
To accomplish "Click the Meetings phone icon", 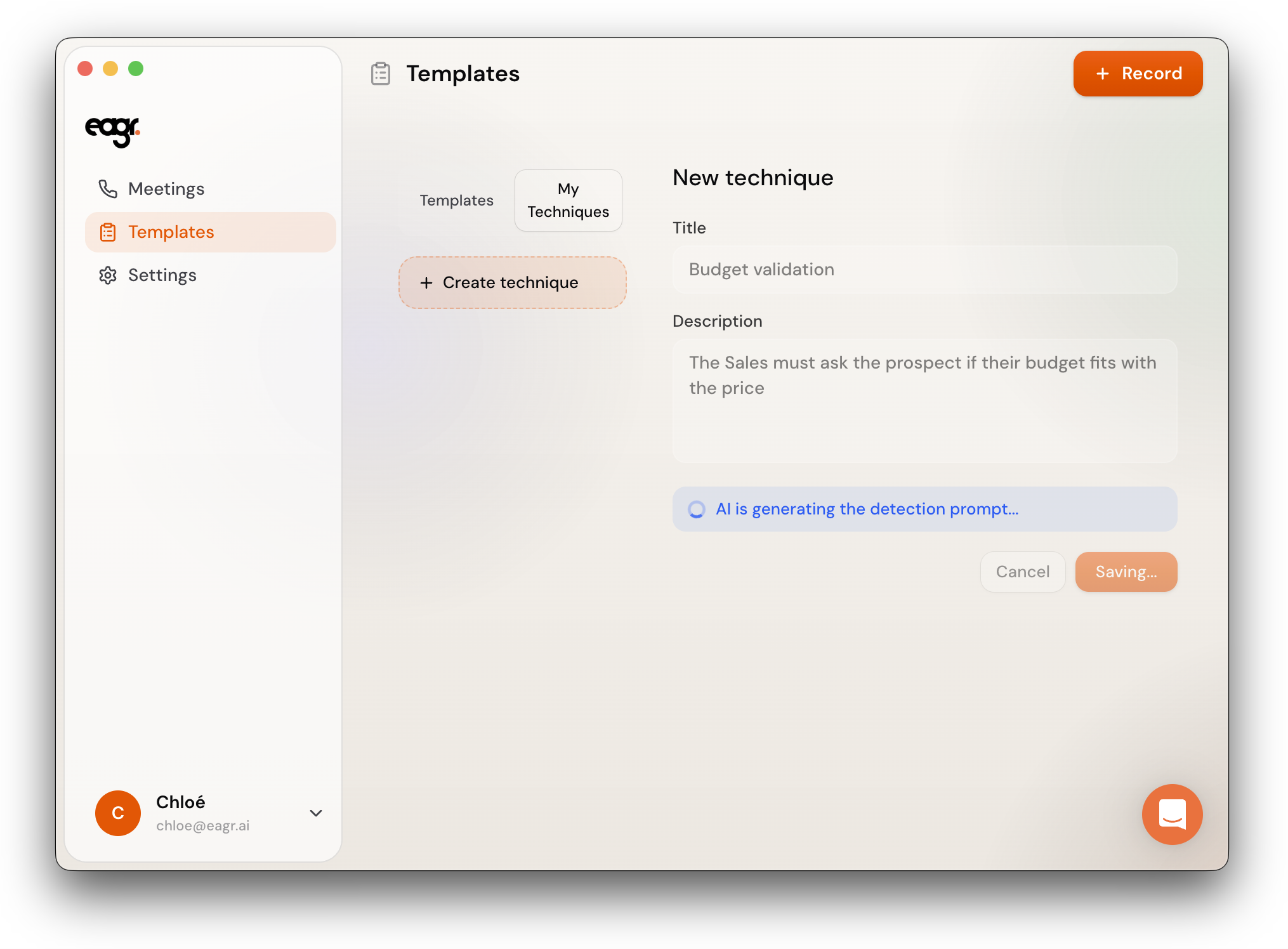I will pyautogui.click(x=107, y=189).
